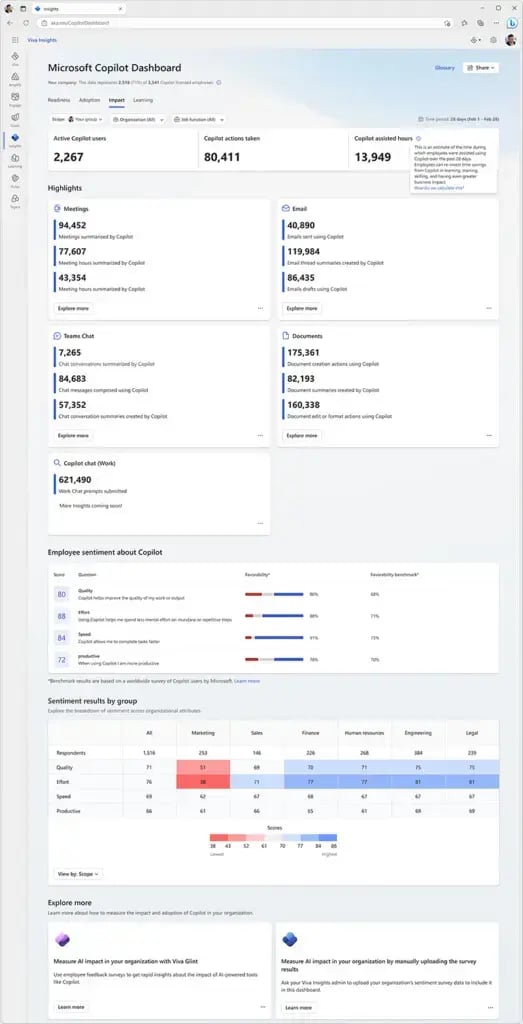Open more options on survey upload card

coord(490,1007)
